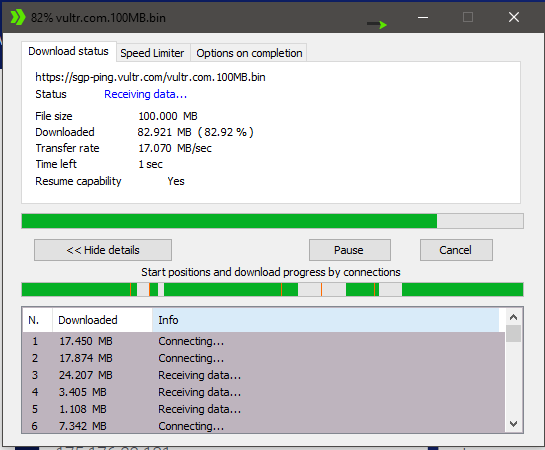545x450 pixels.
Task: Click the Info column header
Action: click(x=325, y=320)
